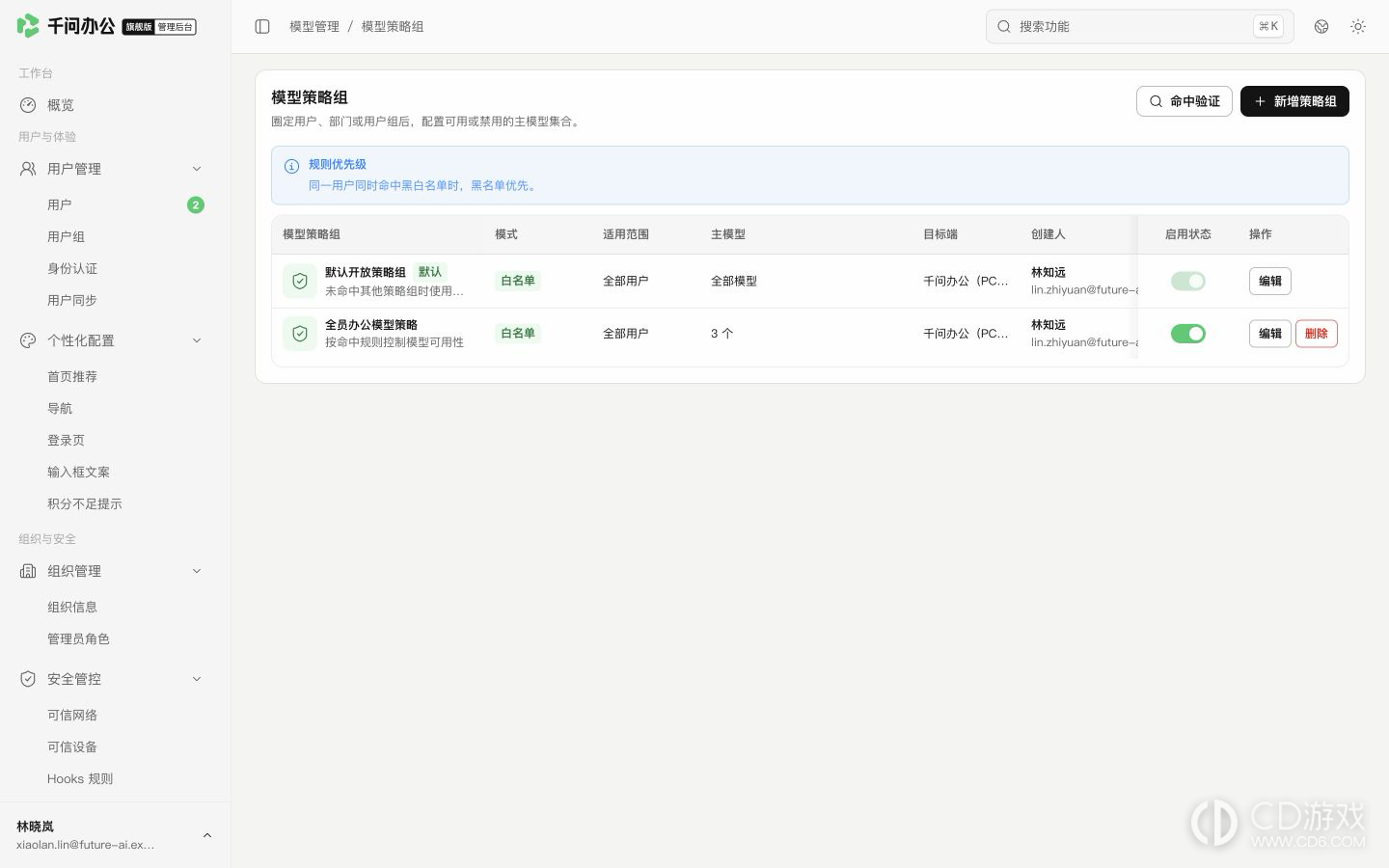Click the magnifier icon in search box

pos(1004,27)
